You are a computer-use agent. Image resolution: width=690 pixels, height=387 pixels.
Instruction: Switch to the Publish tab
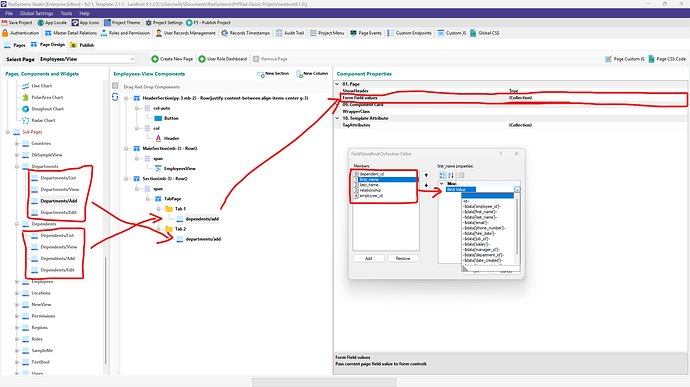tap(82, 45)
